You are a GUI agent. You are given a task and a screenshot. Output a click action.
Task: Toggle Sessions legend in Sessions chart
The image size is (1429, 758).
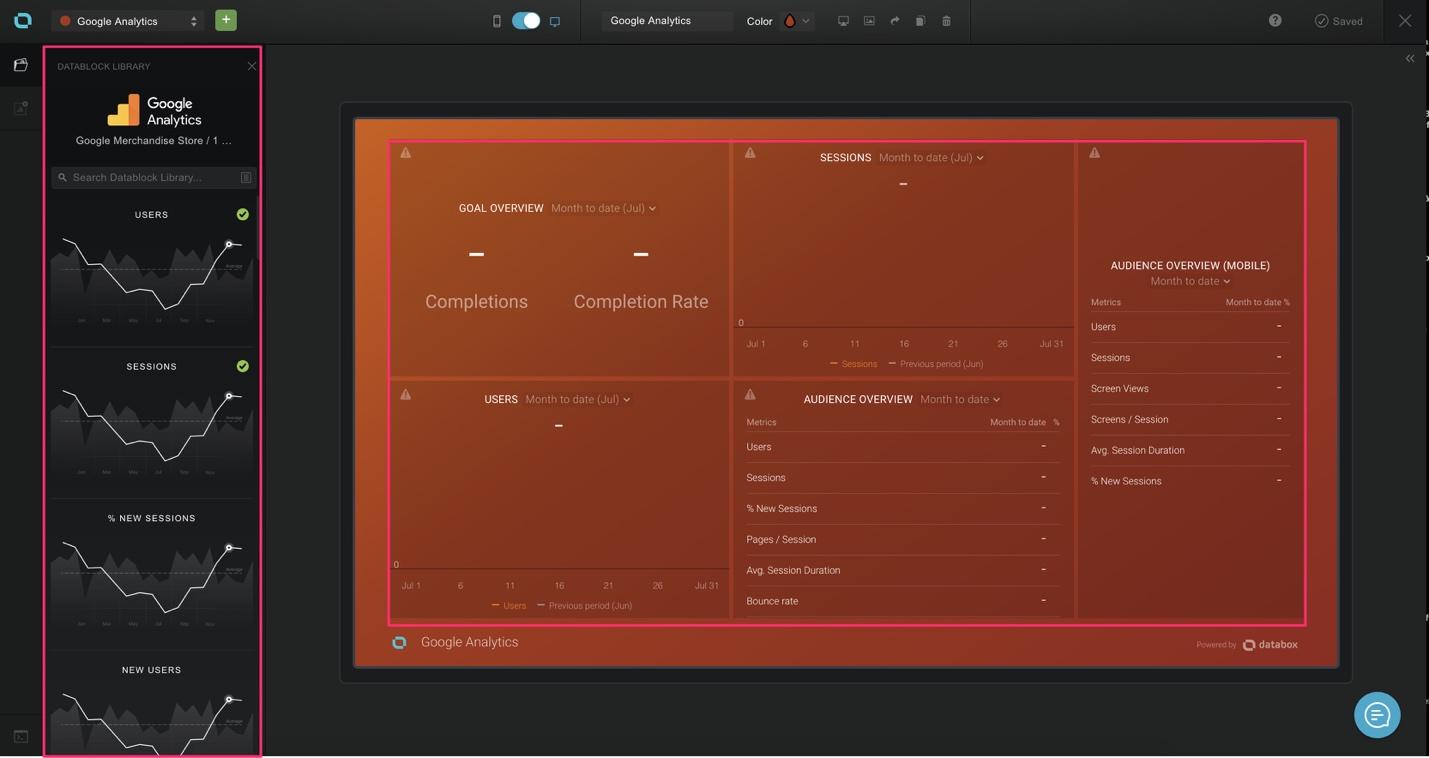pyautogui.click(x=854, y=364)
